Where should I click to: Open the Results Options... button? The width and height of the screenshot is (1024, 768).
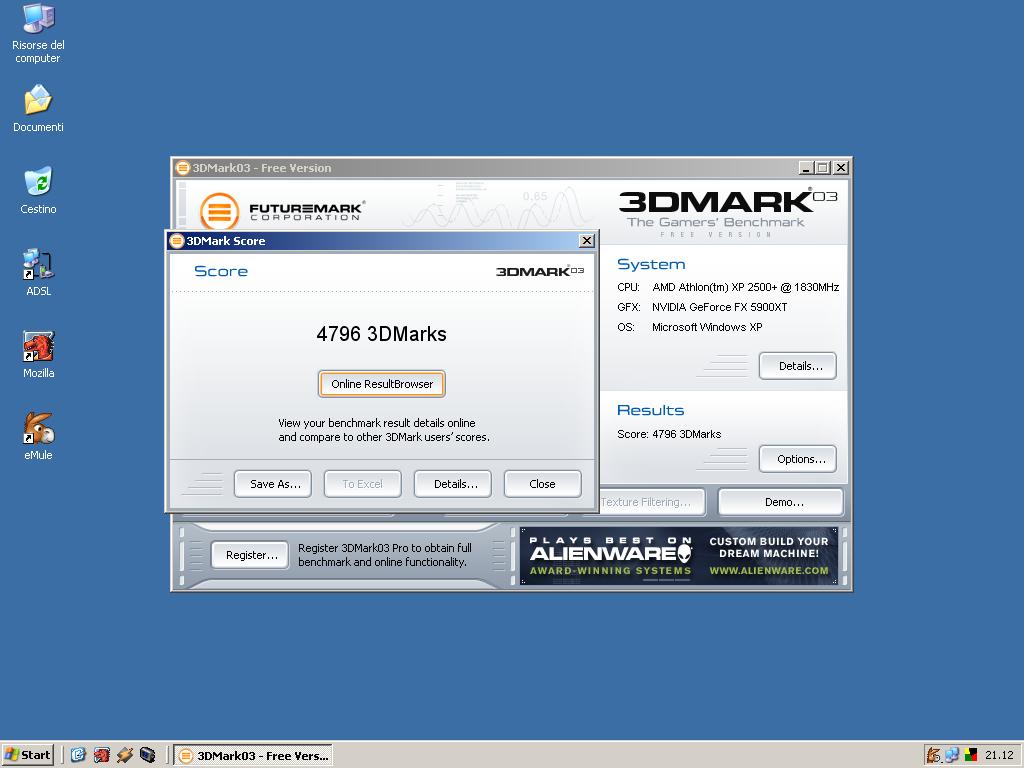tap(797, 459)
